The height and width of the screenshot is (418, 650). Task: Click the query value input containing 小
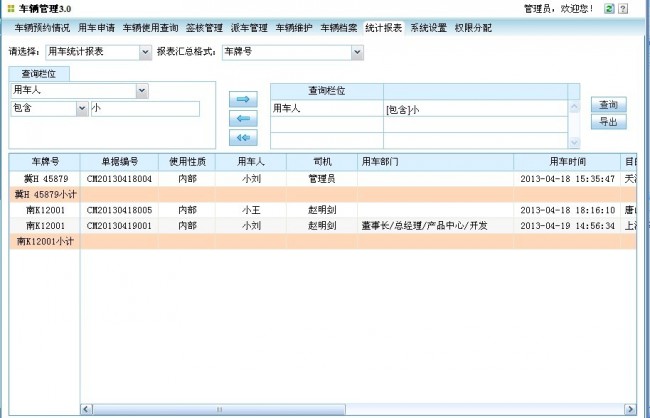[x=145, y=109]
